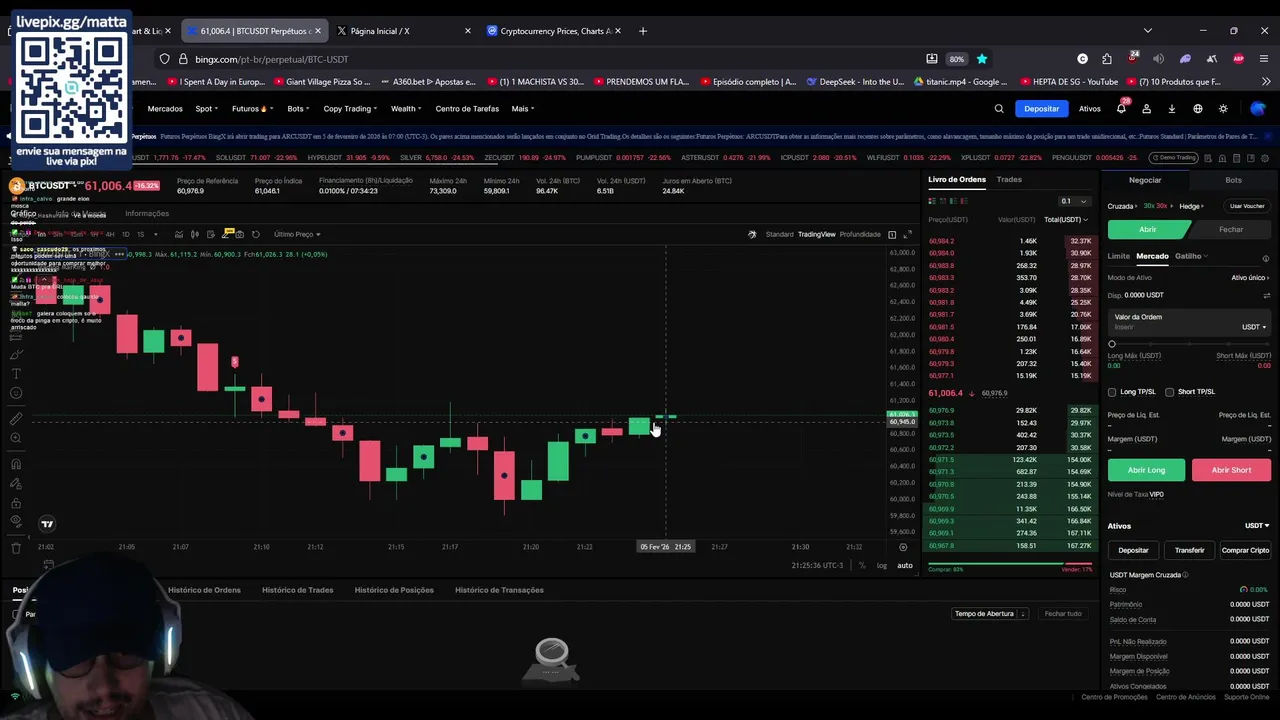Open the USDT unit dropdown in order value
The height and width of the screenshot is (720, 1280).
point(1254,327)
